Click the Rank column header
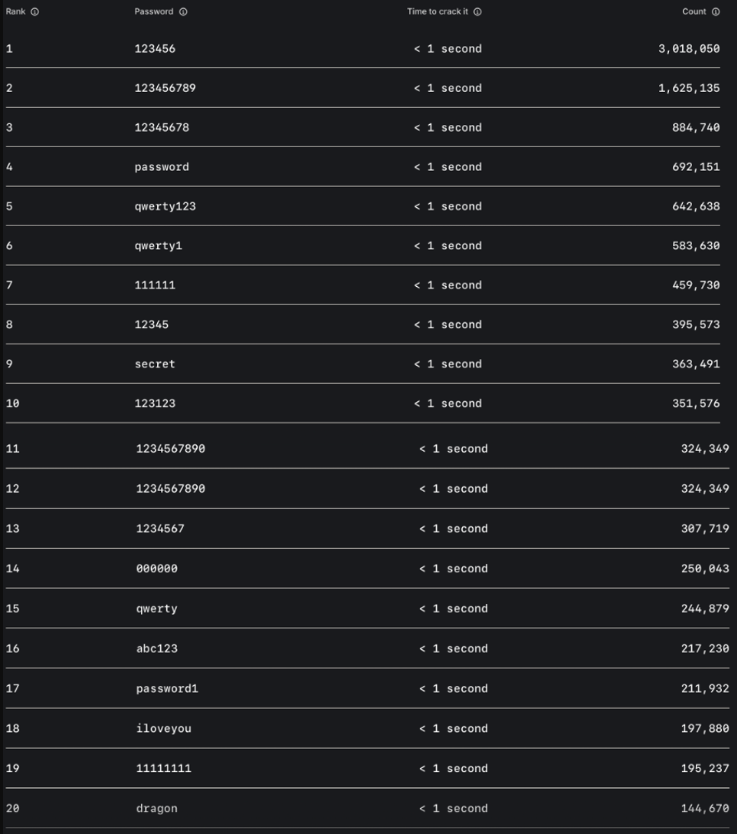The height and width of the screenshot is (834, 737). pyautogui.click(x=16, y=12)
